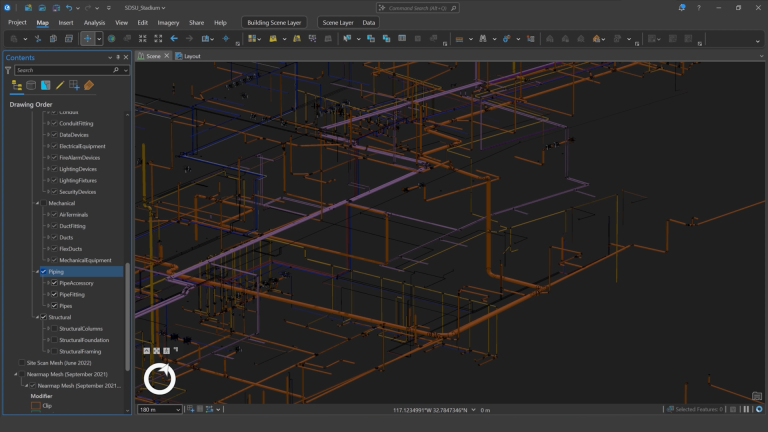Click the Fixed Zoom In icon
This screenshot has height=432, width=768.
pos(143,39)
